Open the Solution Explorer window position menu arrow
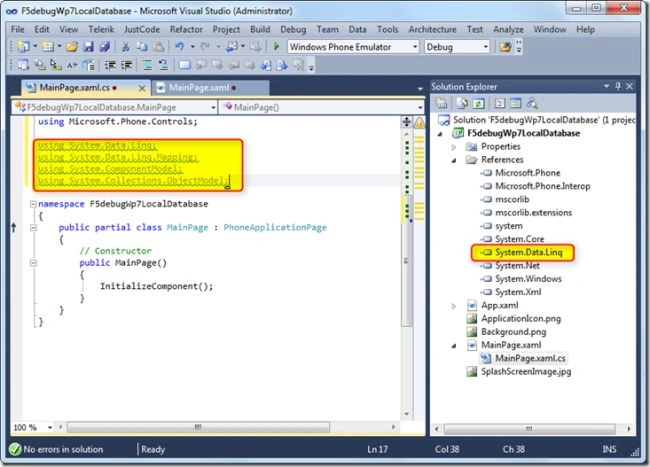The width and height of the screenshot is (650, 467). pos(606,86)
